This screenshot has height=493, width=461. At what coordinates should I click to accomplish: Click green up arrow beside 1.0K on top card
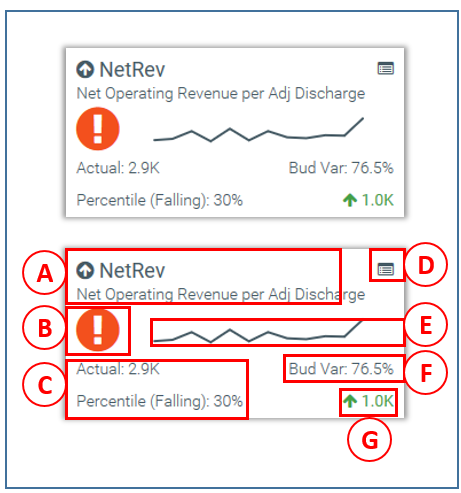[350, 200]
